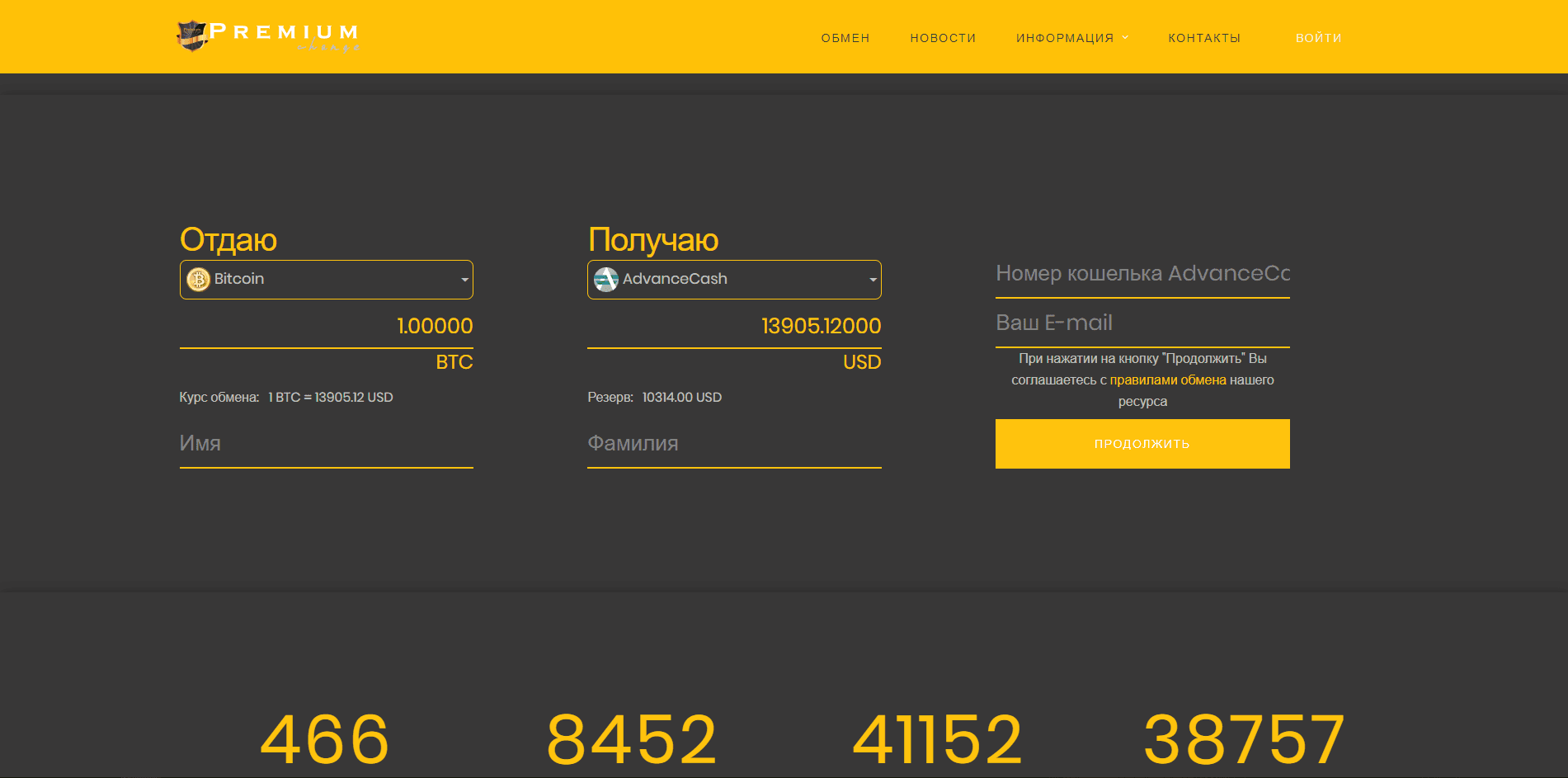Open the ОБМЕН page

[x=845, y=38]
